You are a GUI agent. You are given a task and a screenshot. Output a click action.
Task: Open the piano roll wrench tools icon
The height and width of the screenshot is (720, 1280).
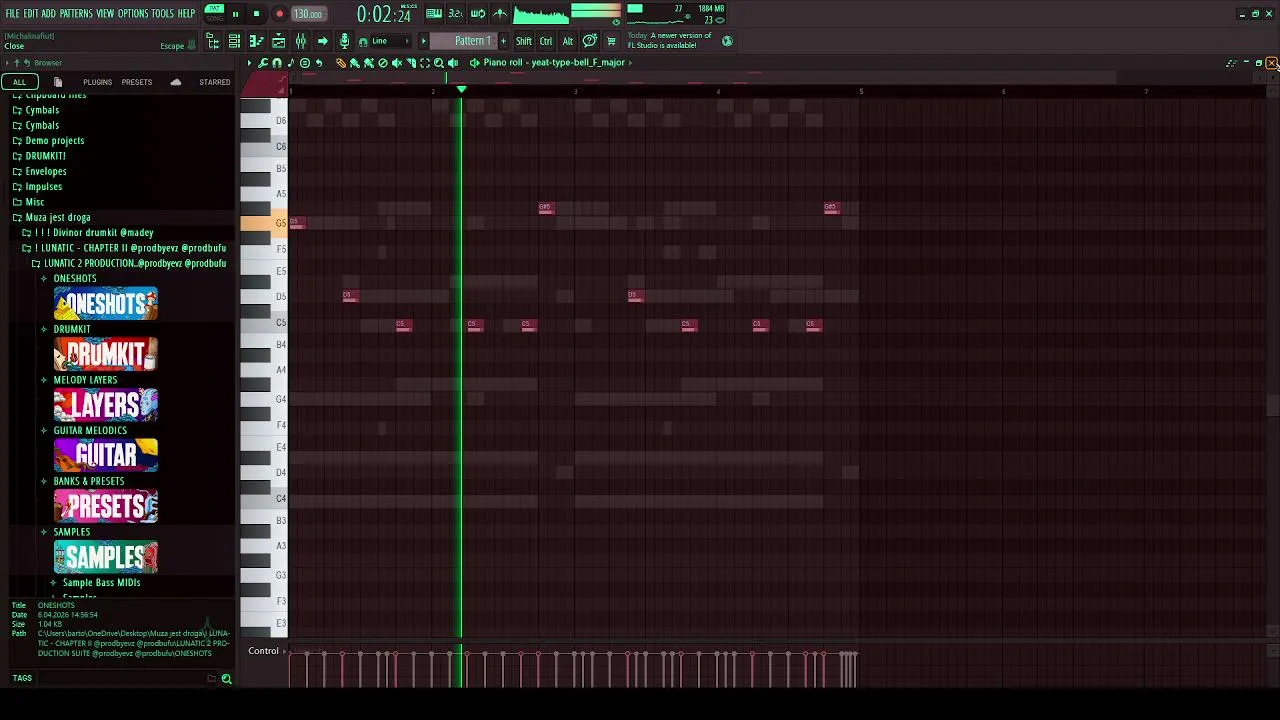tap(263, 63)
